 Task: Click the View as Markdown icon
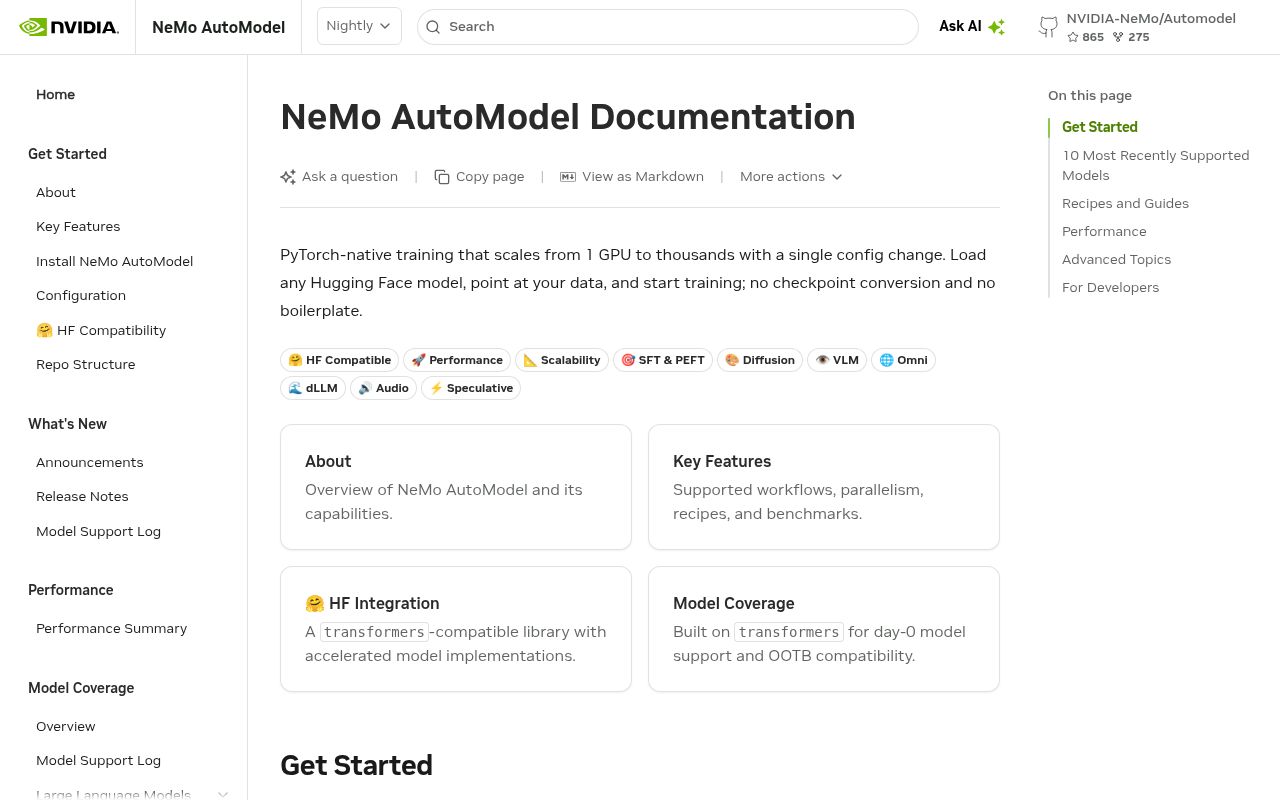[x=568, y=177]
